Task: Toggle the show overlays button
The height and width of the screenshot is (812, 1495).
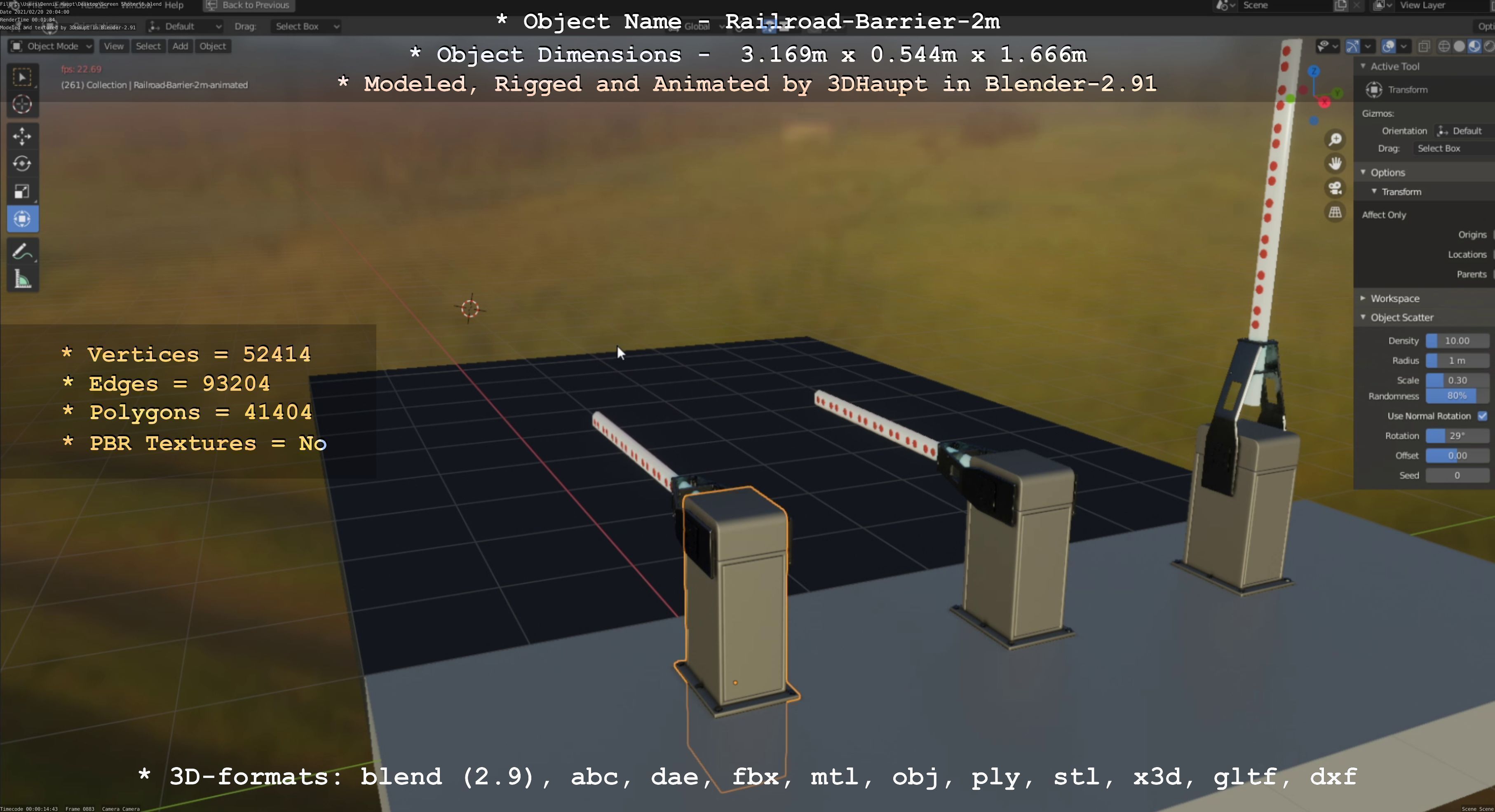Action: pyautogui.click(x=1388, y=47)
